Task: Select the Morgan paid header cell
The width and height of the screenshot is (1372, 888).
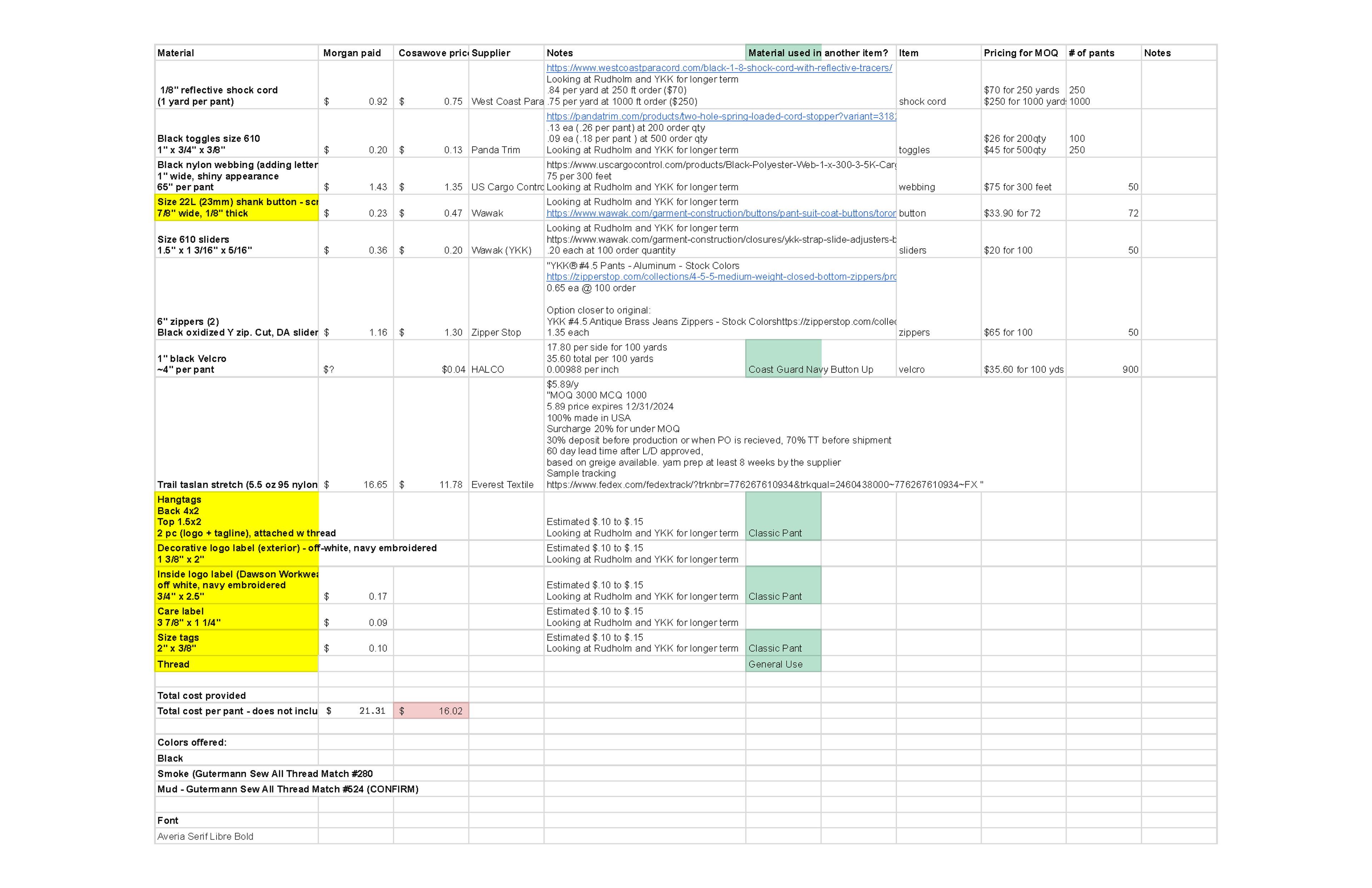Action: pyautogui.click(x=355, y=53)
